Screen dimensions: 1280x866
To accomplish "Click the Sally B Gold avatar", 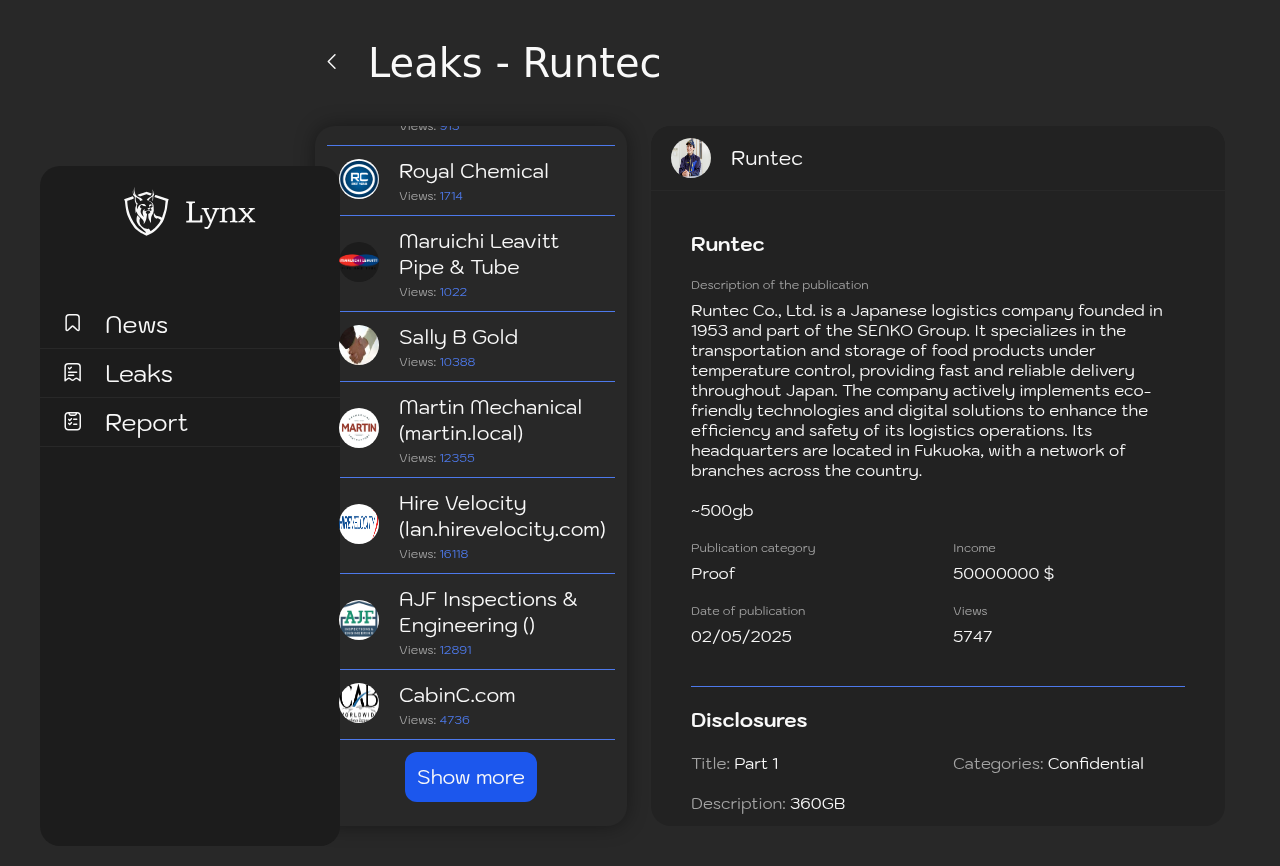I will [x=359, y=345].
